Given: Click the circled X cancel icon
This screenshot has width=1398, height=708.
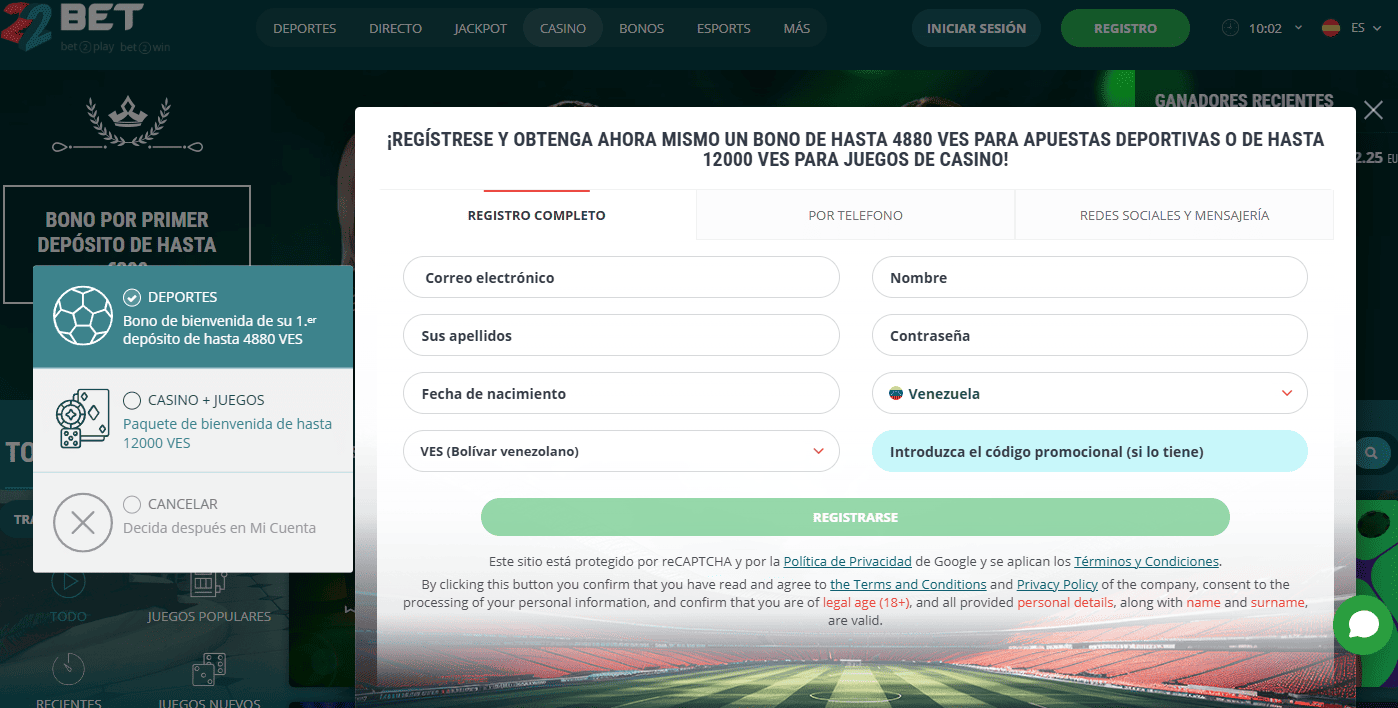Looking at the screenshot, I should click(82, 522).
